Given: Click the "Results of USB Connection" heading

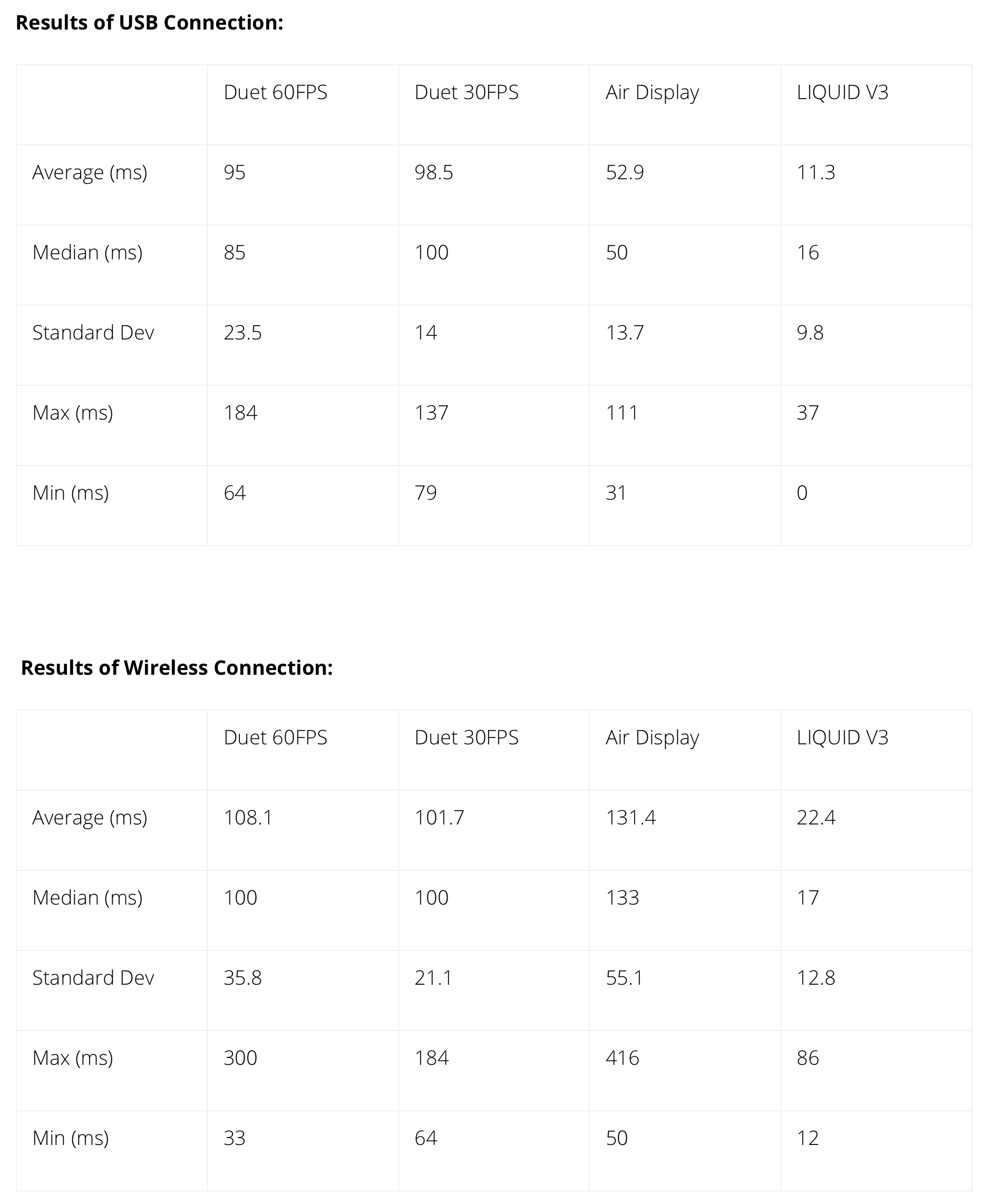Looking at the screenshot, I should [x=149, y=23].
